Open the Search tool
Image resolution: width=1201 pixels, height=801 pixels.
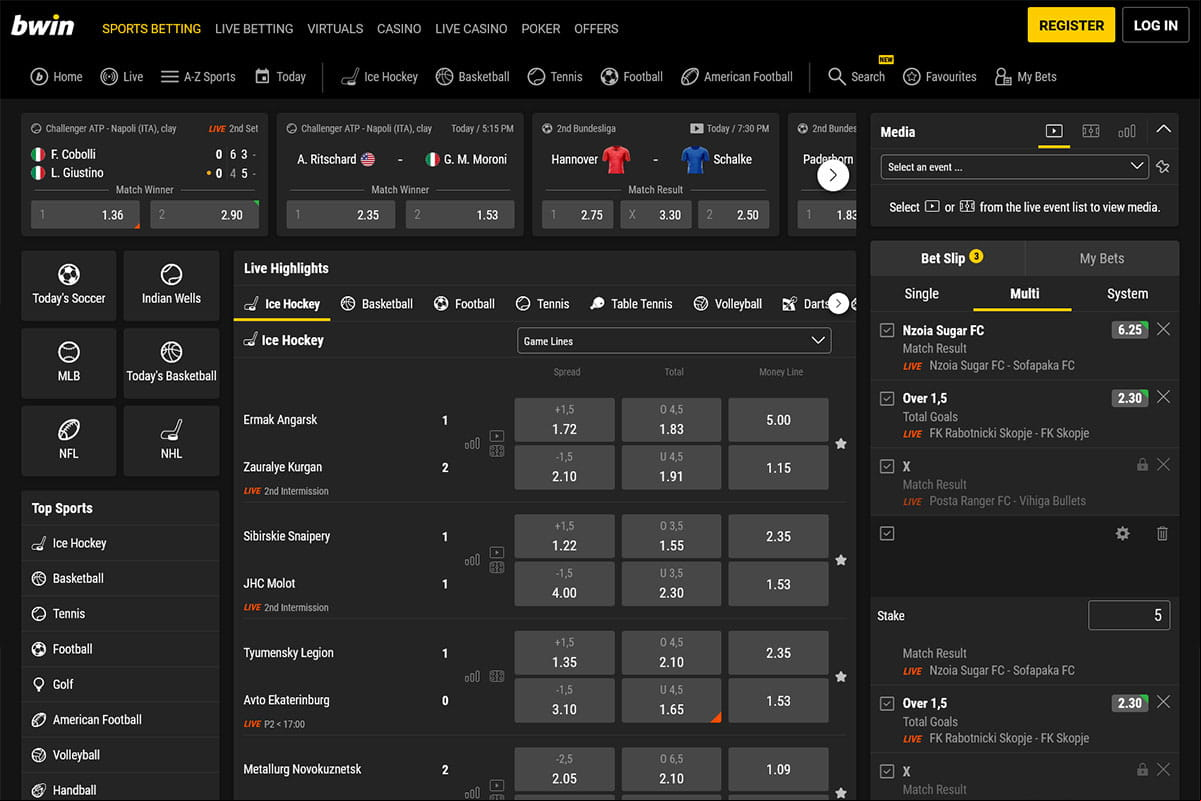[x=857, y=76]
